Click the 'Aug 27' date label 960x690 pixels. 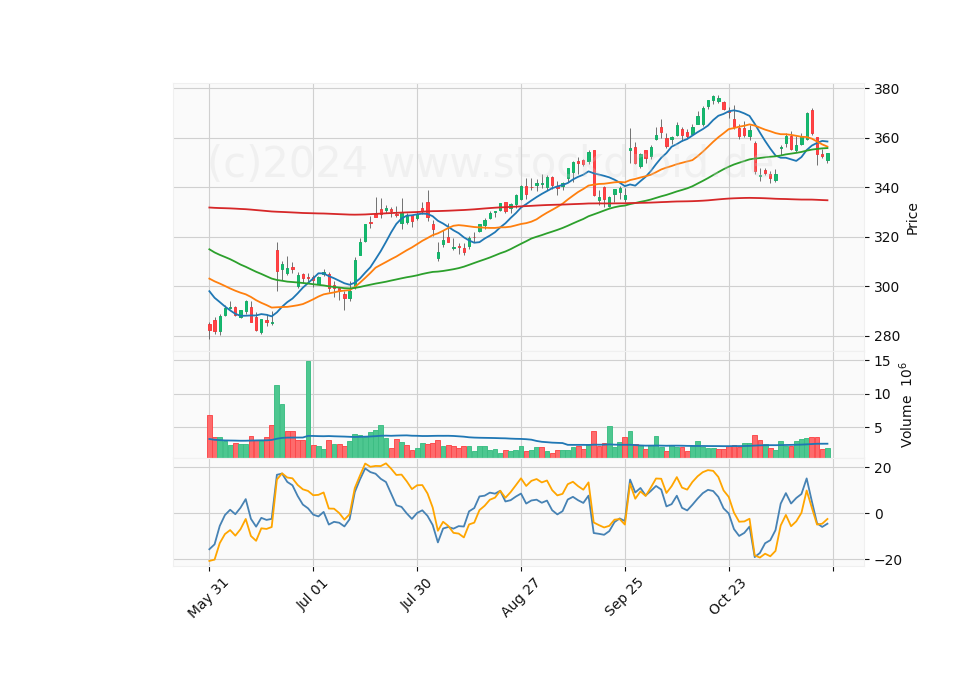(520, 598)
